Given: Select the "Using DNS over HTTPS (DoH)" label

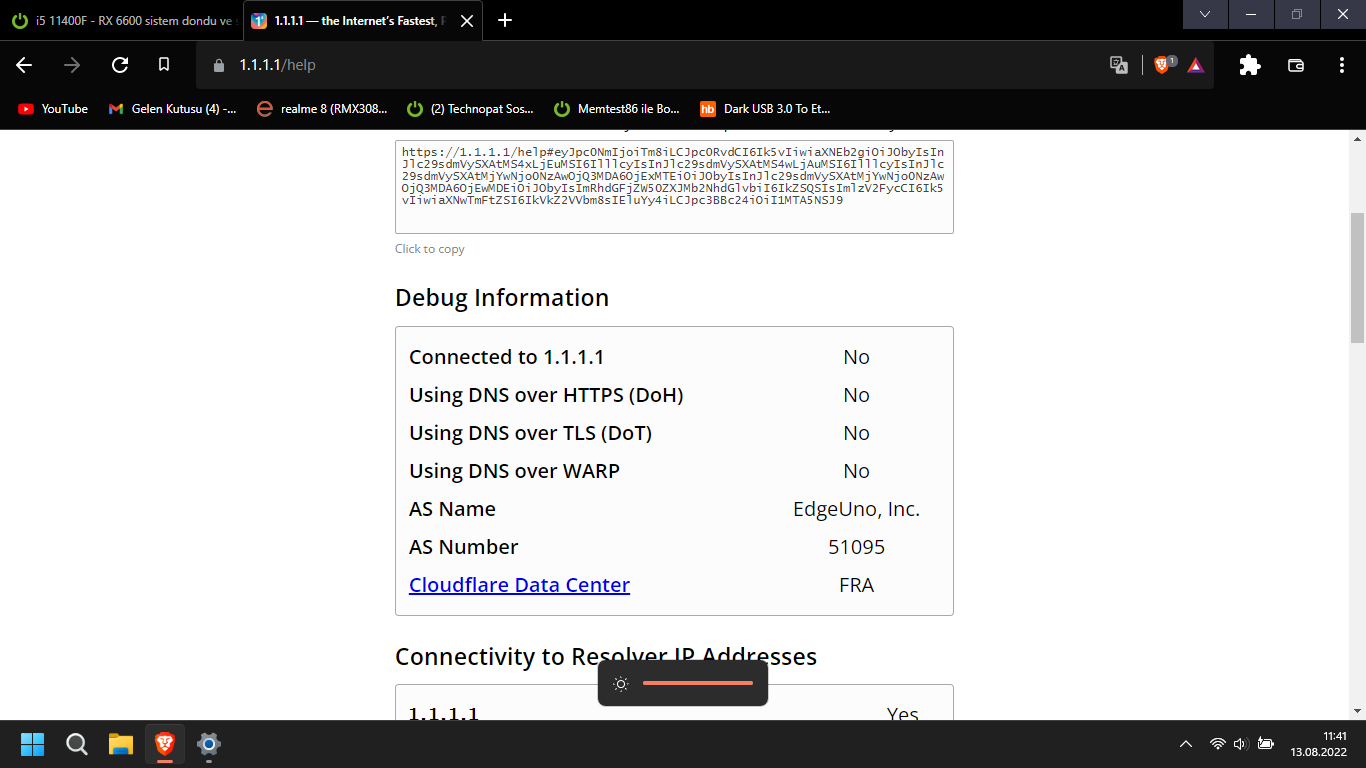Looking at the screenshot, I should (x=546, y=395).
